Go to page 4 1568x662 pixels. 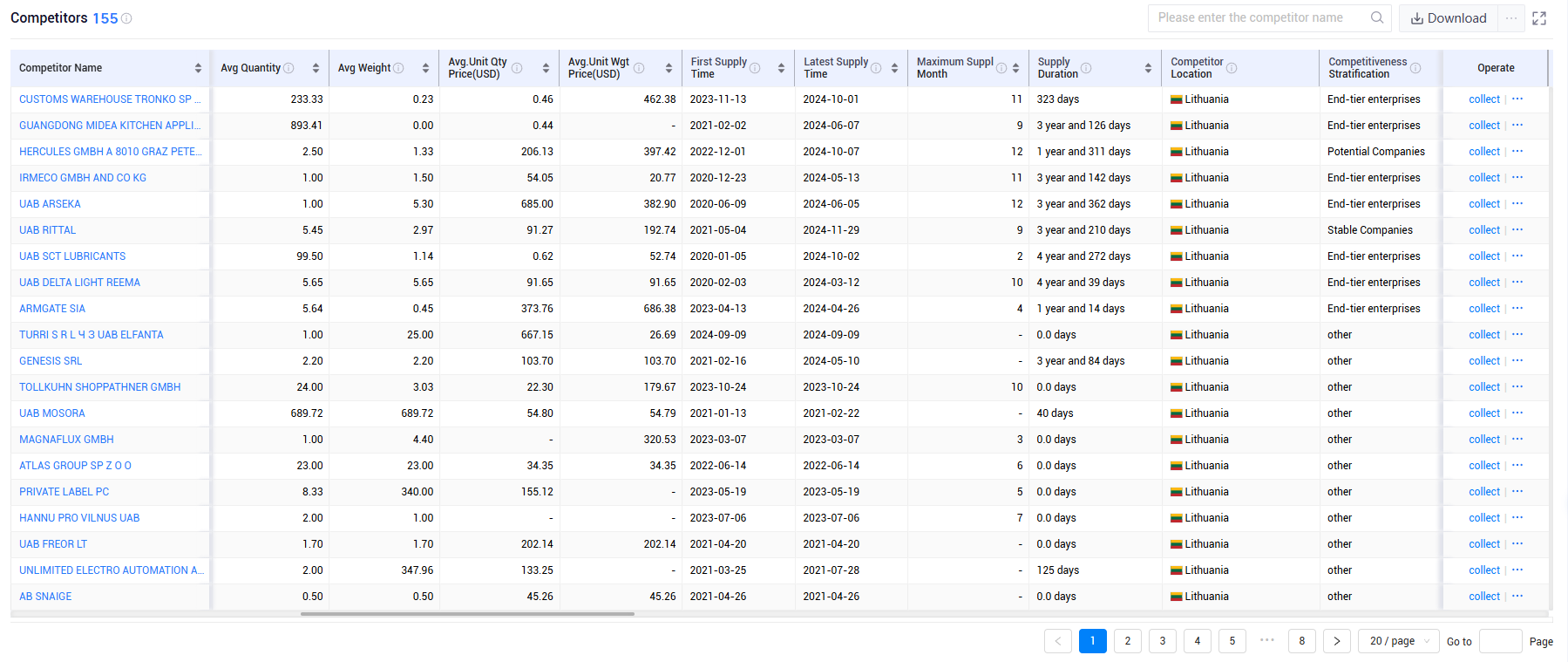1198,641
